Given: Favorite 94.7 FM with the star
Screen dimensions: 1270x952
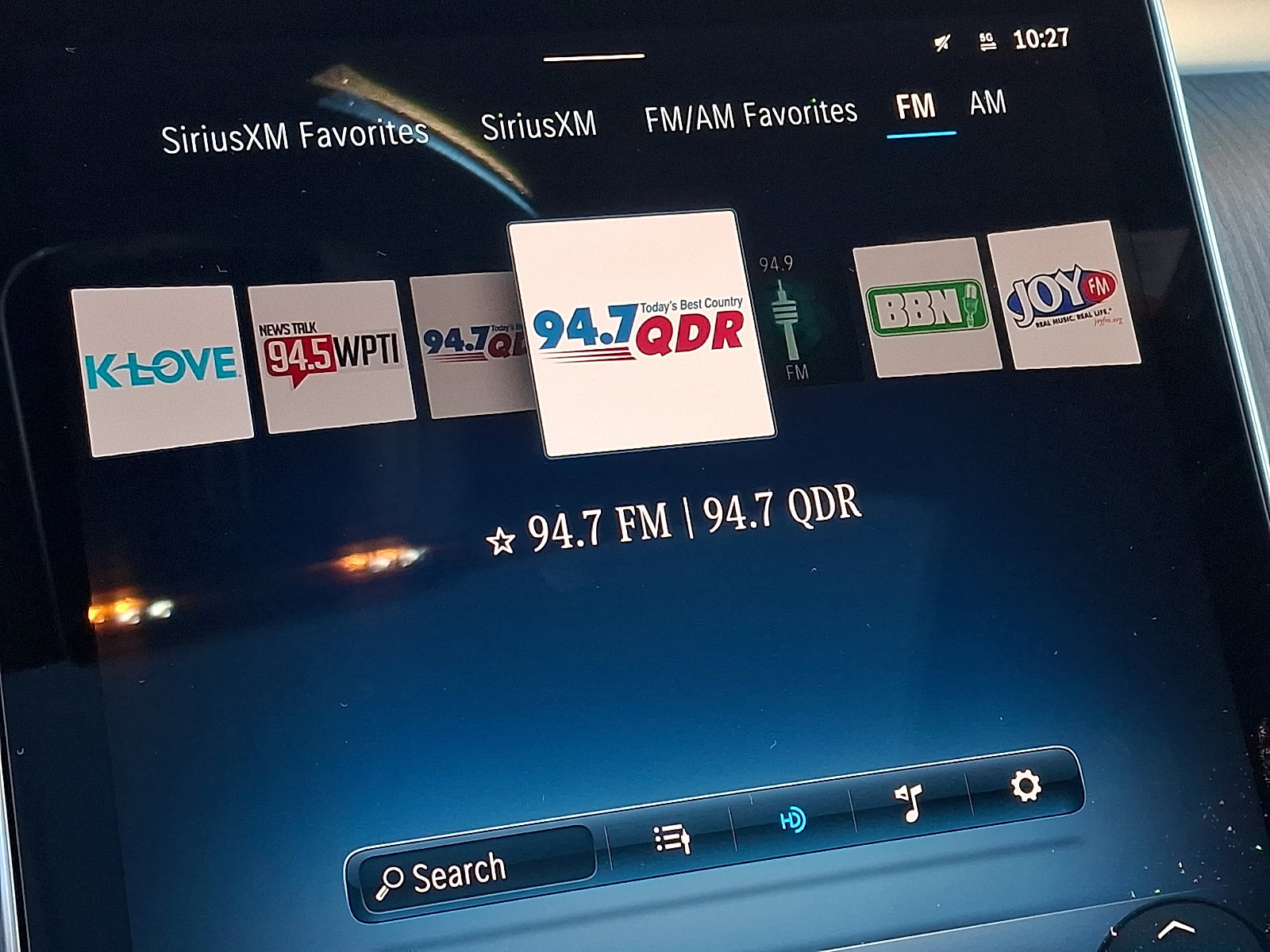Looking at the screenshot, I should tap(499, 541).
